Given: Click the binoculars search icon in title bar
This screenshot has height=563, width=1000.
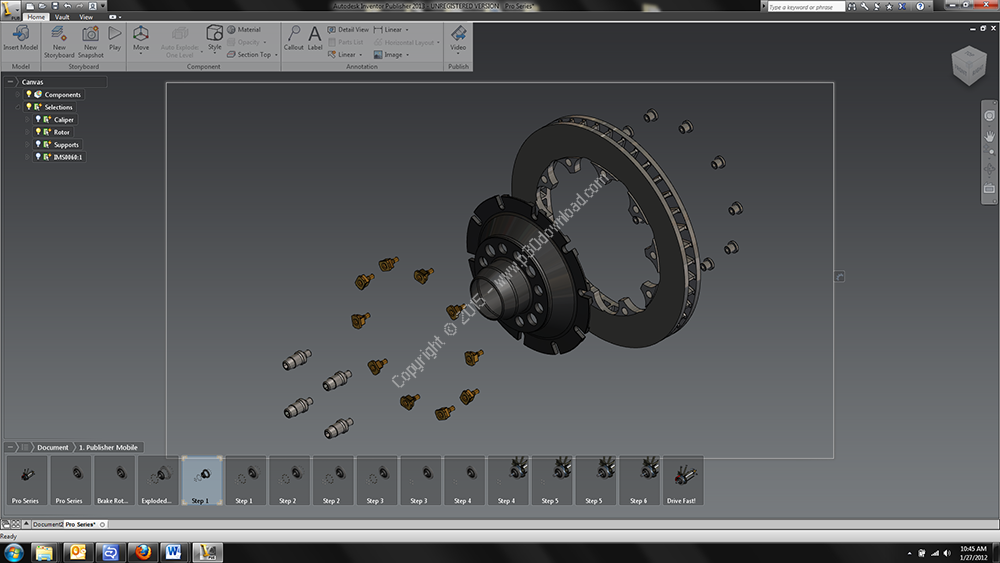Looking at the screenshot, I should [x=852, y=6].
